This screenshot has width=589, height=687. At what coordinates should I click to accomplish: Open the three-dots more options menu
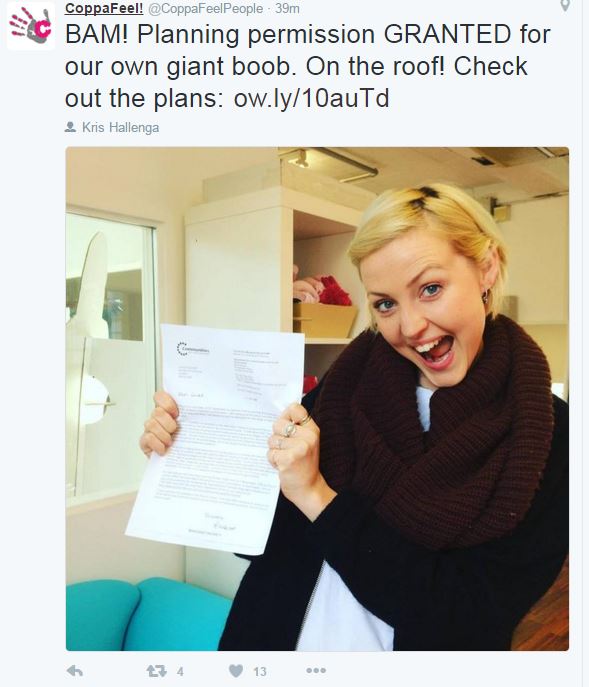tap(316, 670)
